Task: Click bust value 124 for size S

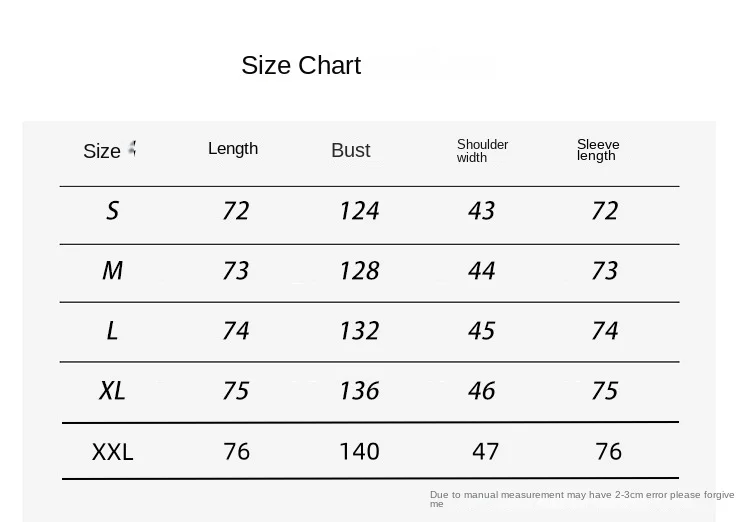Action: (359, 211)
